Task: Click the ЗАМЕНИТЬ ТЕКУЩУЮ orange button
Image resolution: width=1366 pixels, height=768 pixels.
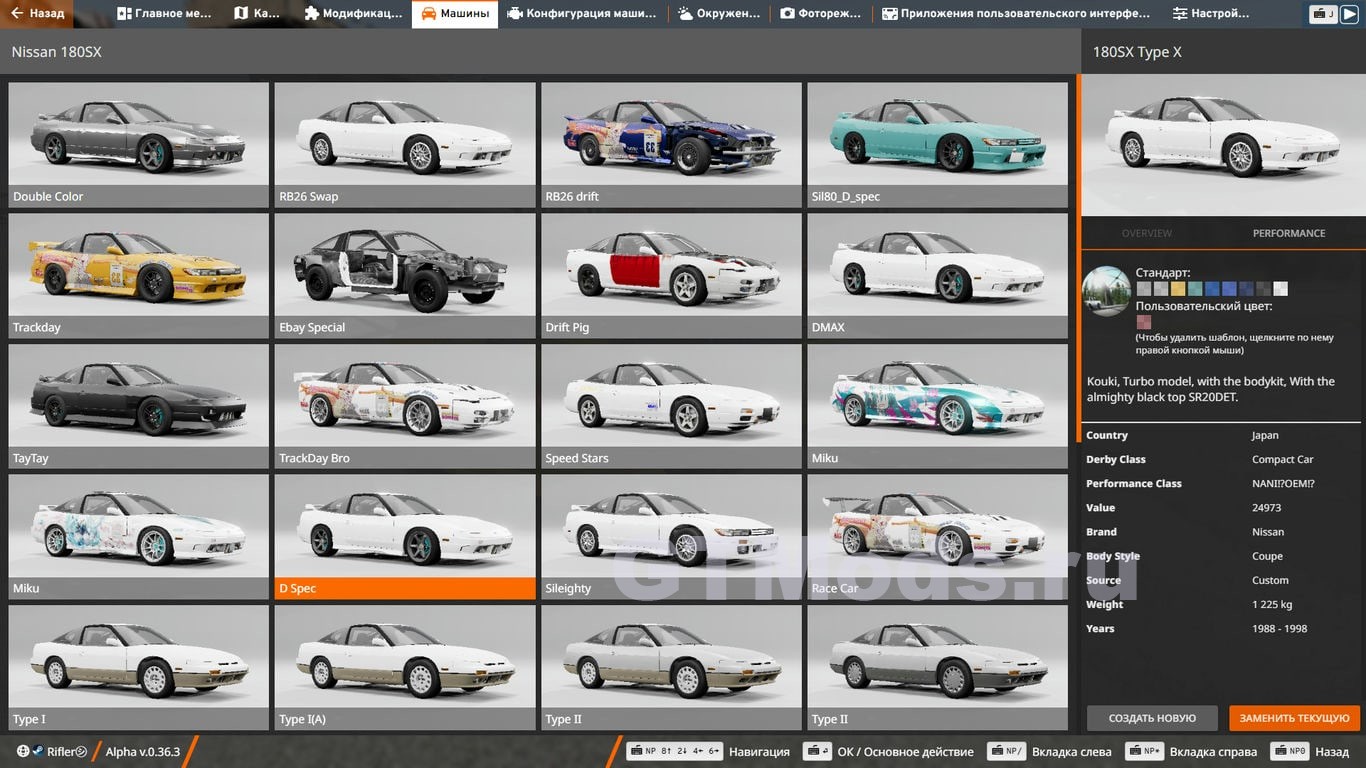Action: tap(1295, 718)
